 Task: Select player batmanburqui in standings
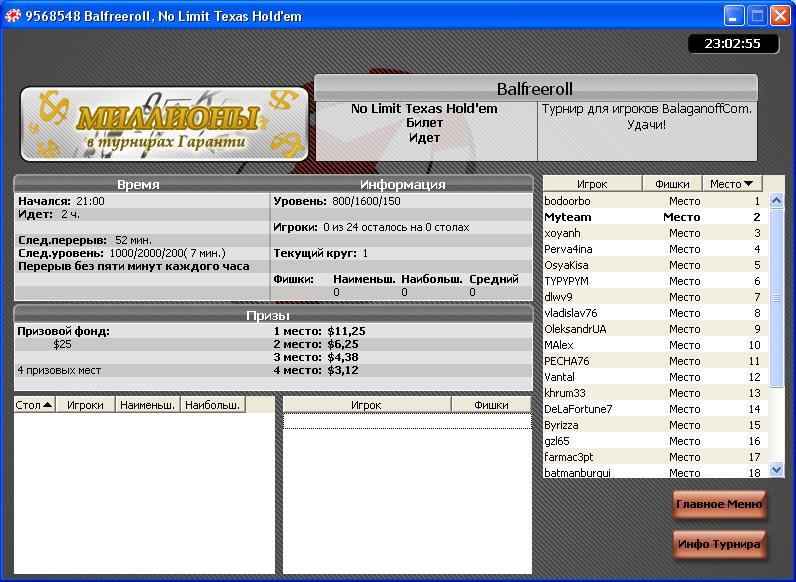point(655,472)
